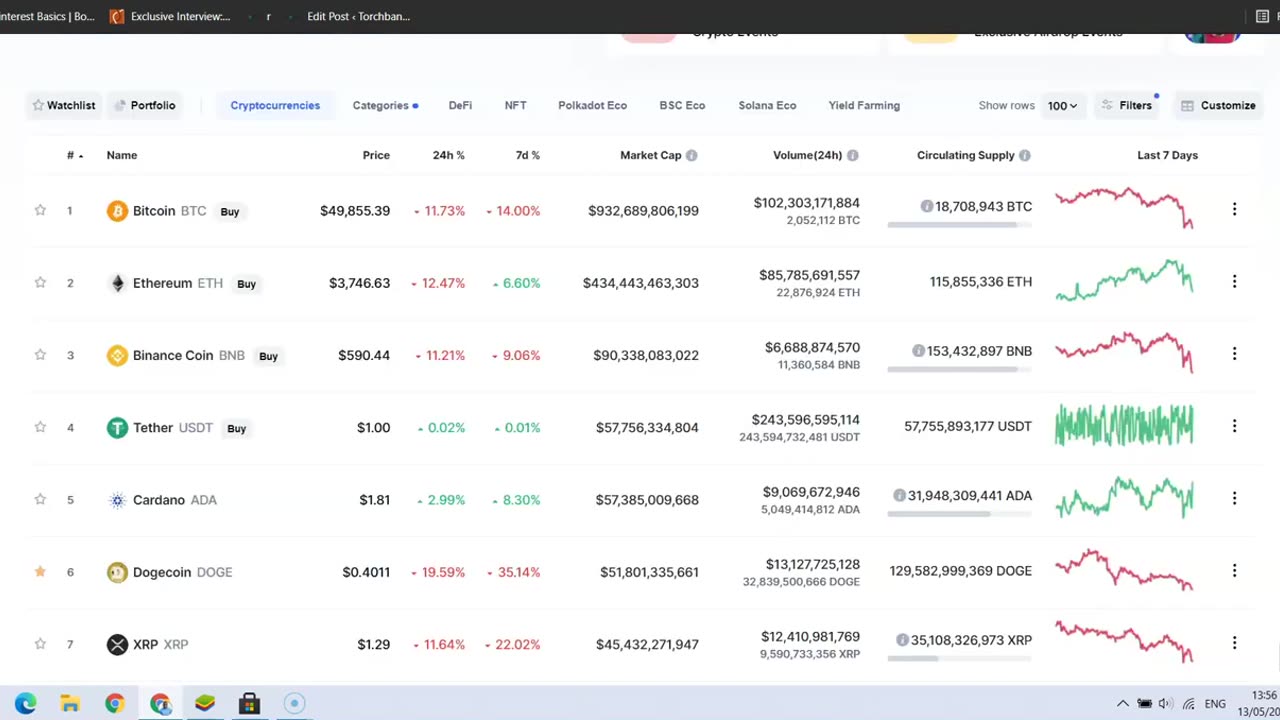Open the BSC Eco tab
This screenshot has width=1280, height=720.
[682, 105]
